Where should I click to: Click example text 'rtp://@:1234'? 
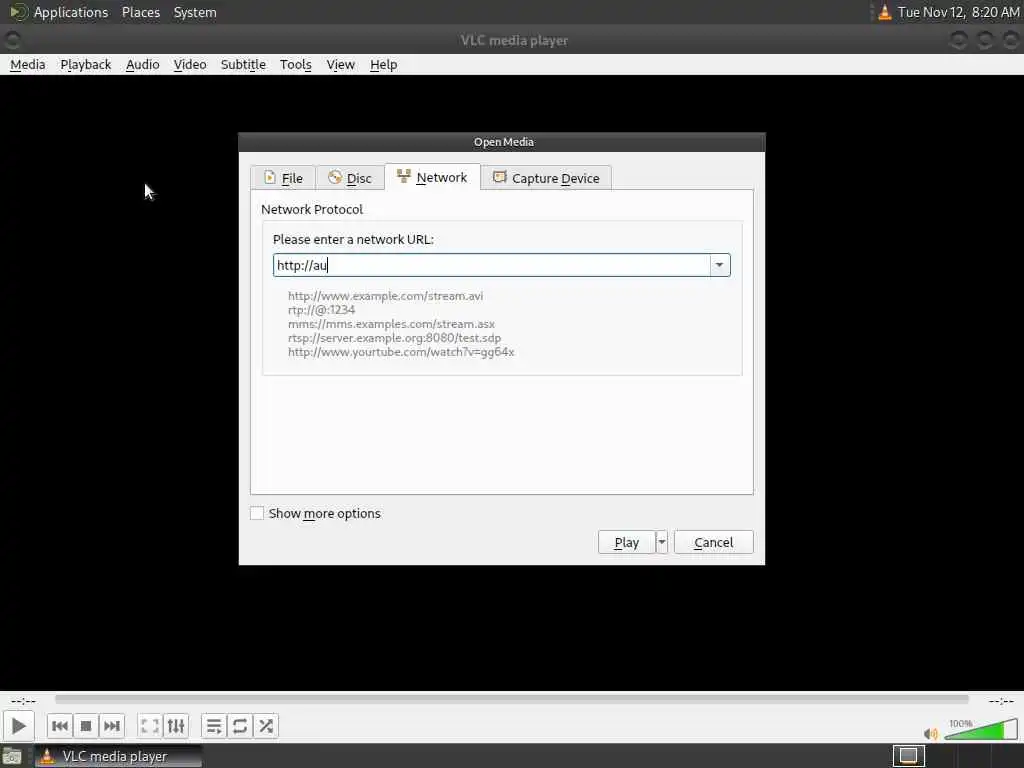pyautogui.click(x=321, y=310)
